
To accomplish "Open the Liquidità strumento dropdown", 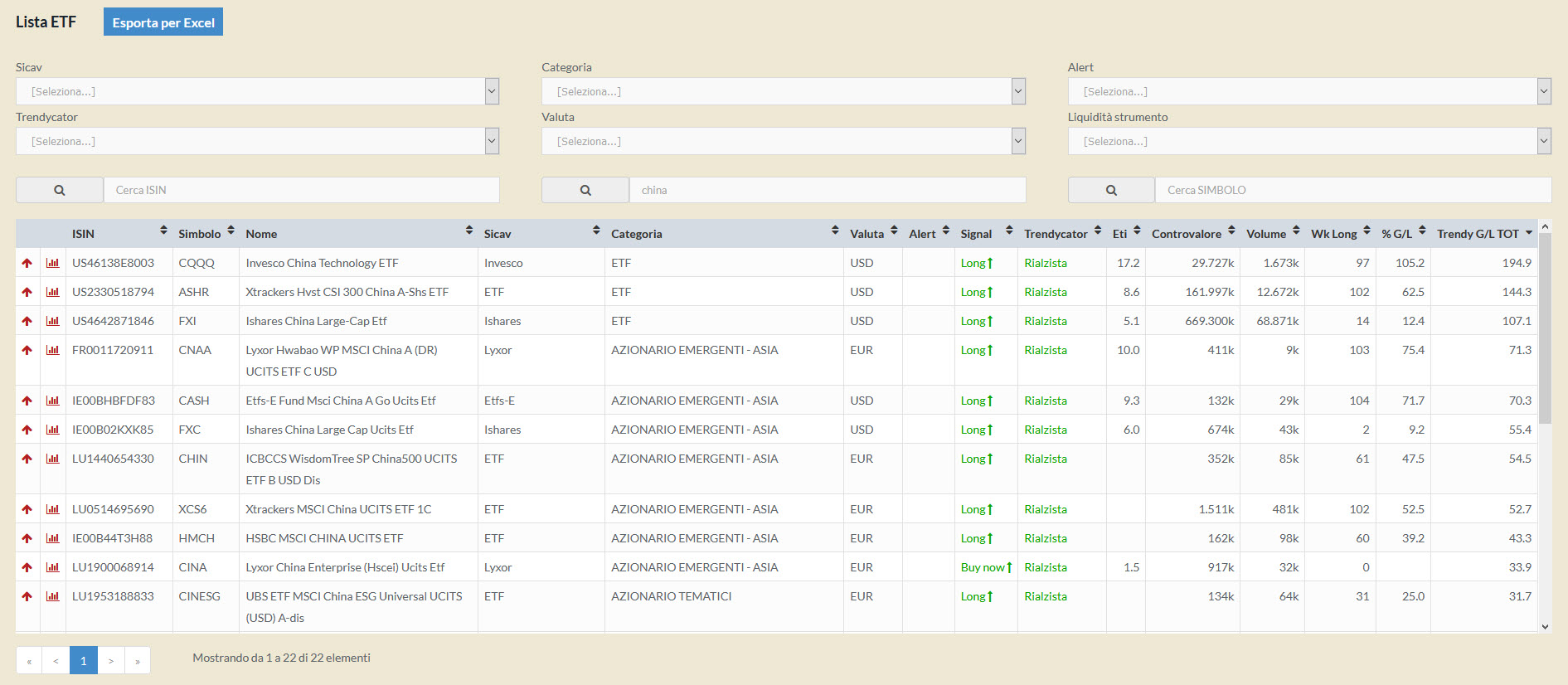I will point(1308,141).
